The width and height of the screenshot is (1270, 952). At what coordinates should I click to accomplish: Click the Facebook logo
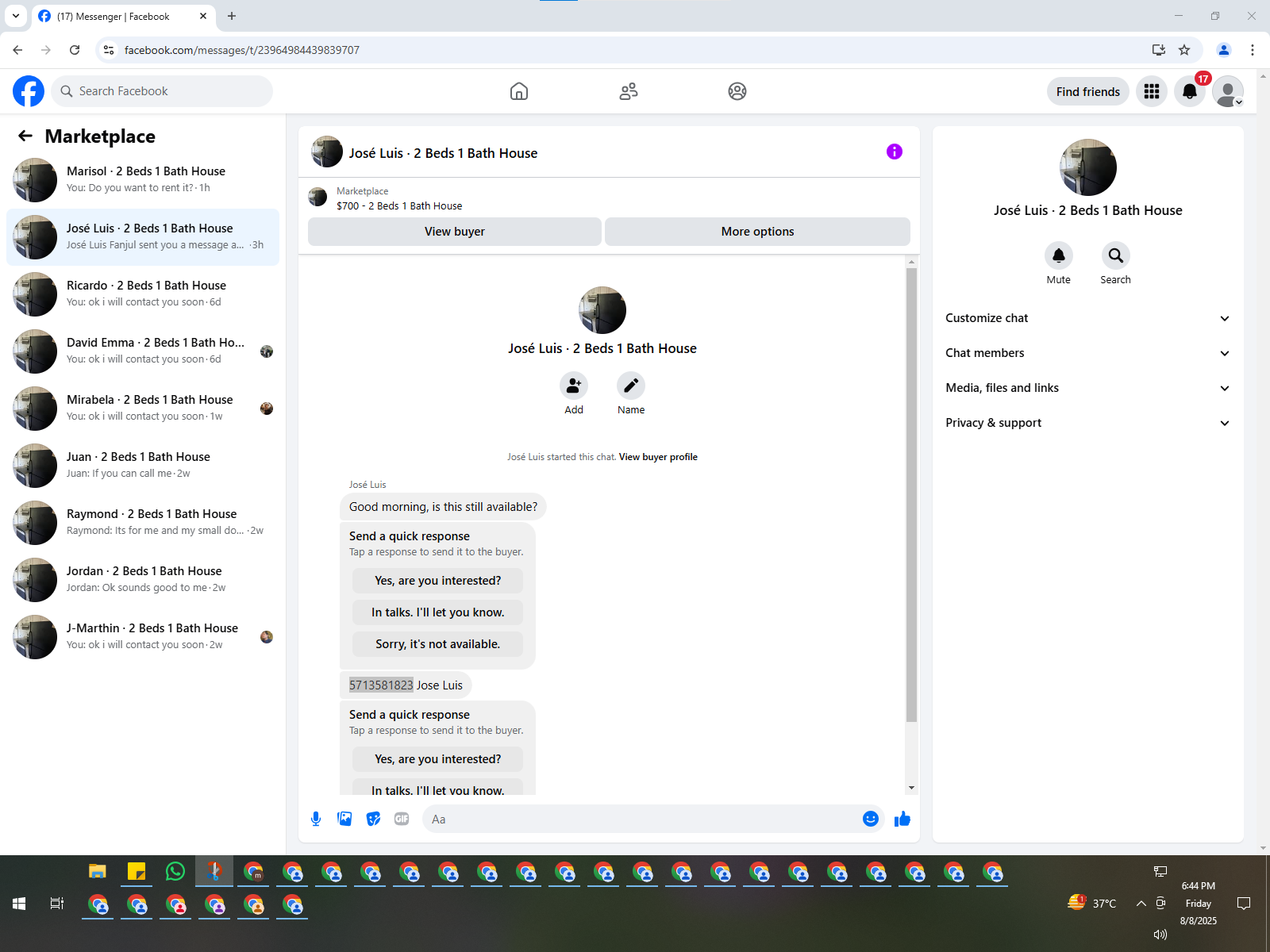(29, 91)
